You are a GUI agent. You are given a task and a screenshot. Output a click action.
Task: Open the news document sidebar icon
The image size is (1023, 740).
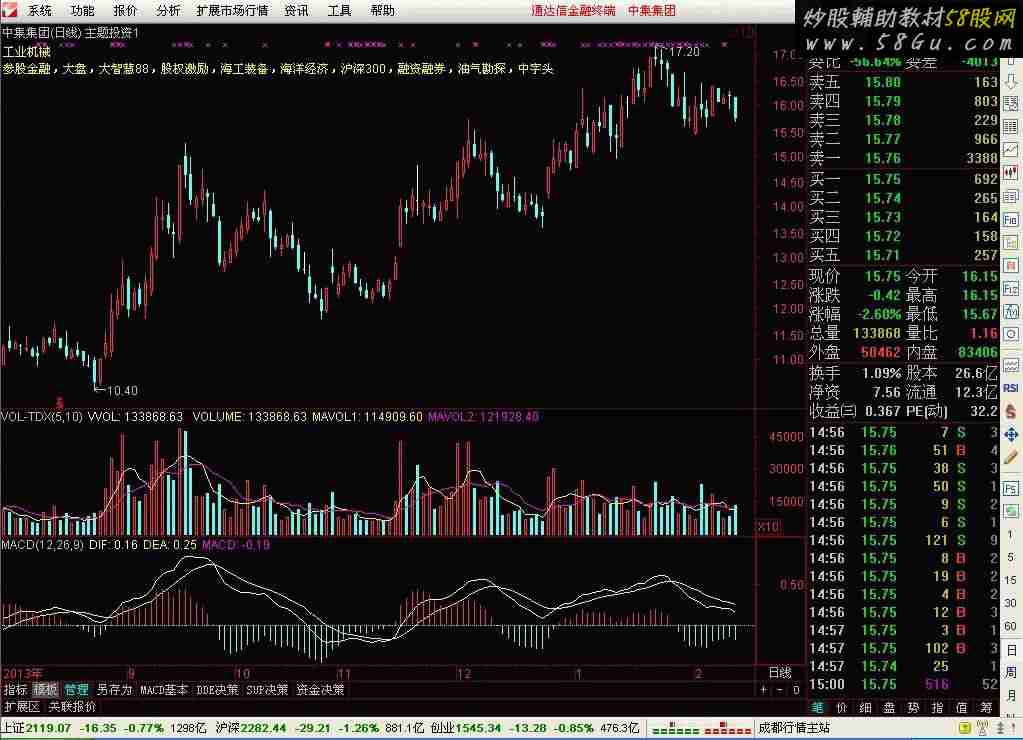click(1011, 196)
